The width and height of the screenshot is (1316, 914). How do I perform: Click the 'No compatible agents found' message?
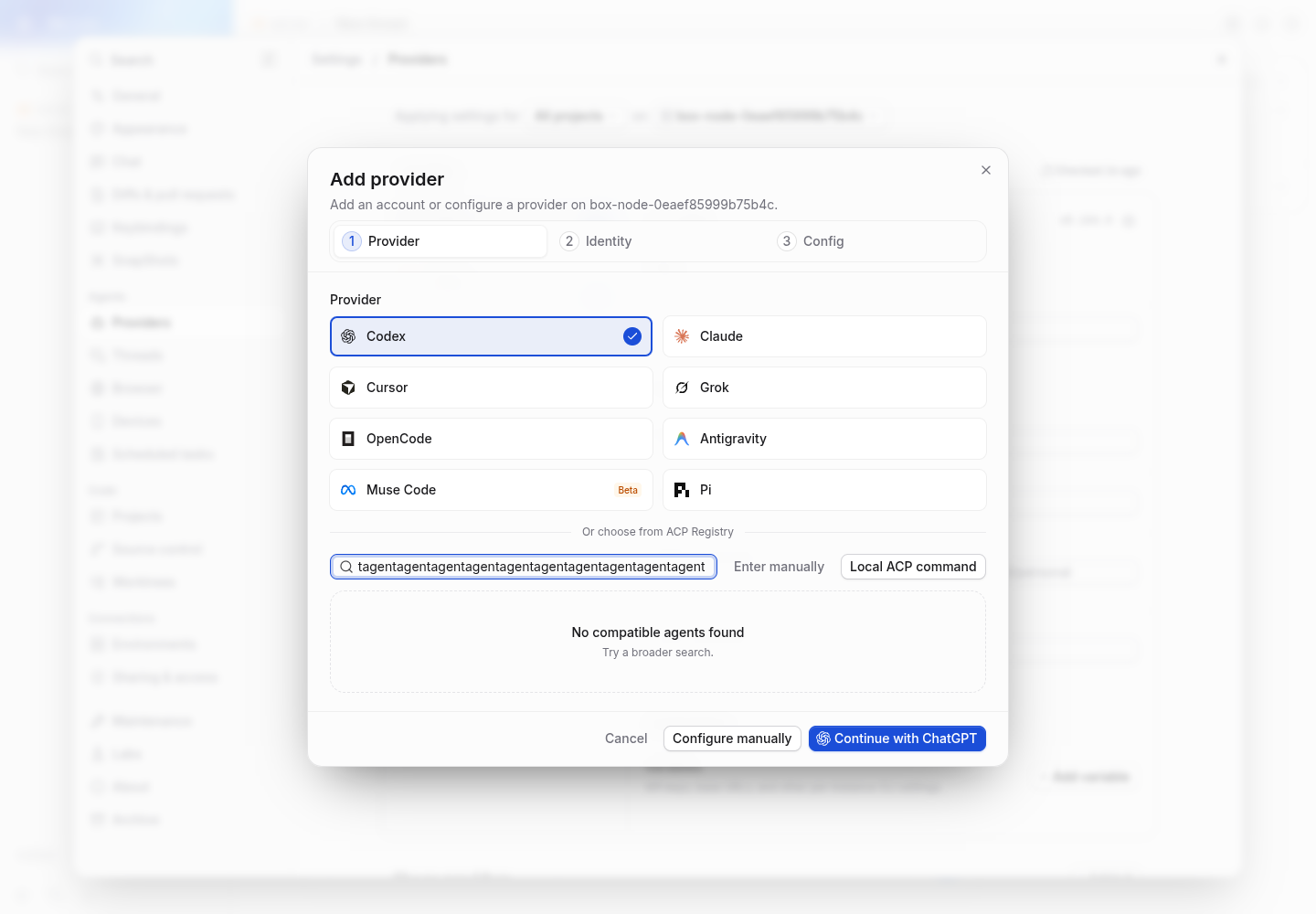(x=658, y=632)
